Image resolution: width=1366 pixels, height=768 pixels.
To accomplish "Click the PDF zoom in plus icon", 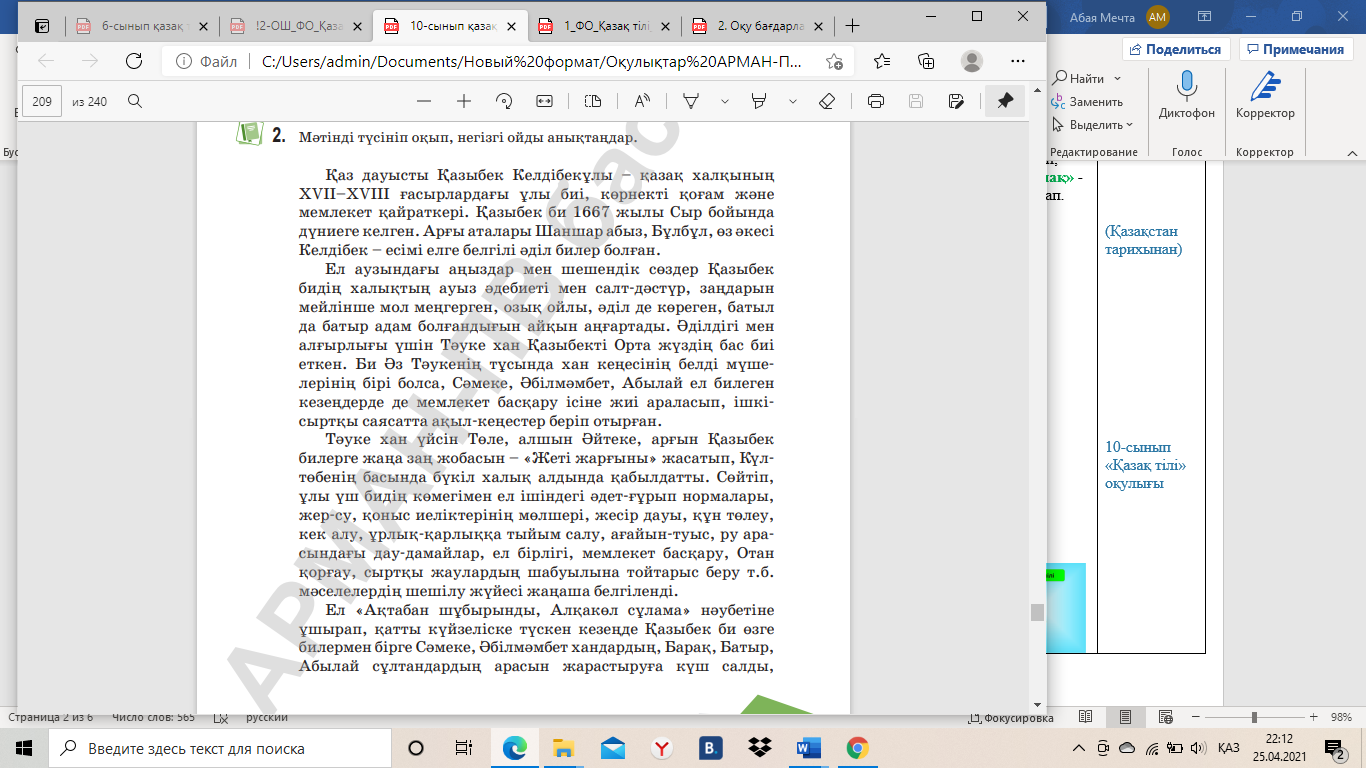I will [464, 101].
